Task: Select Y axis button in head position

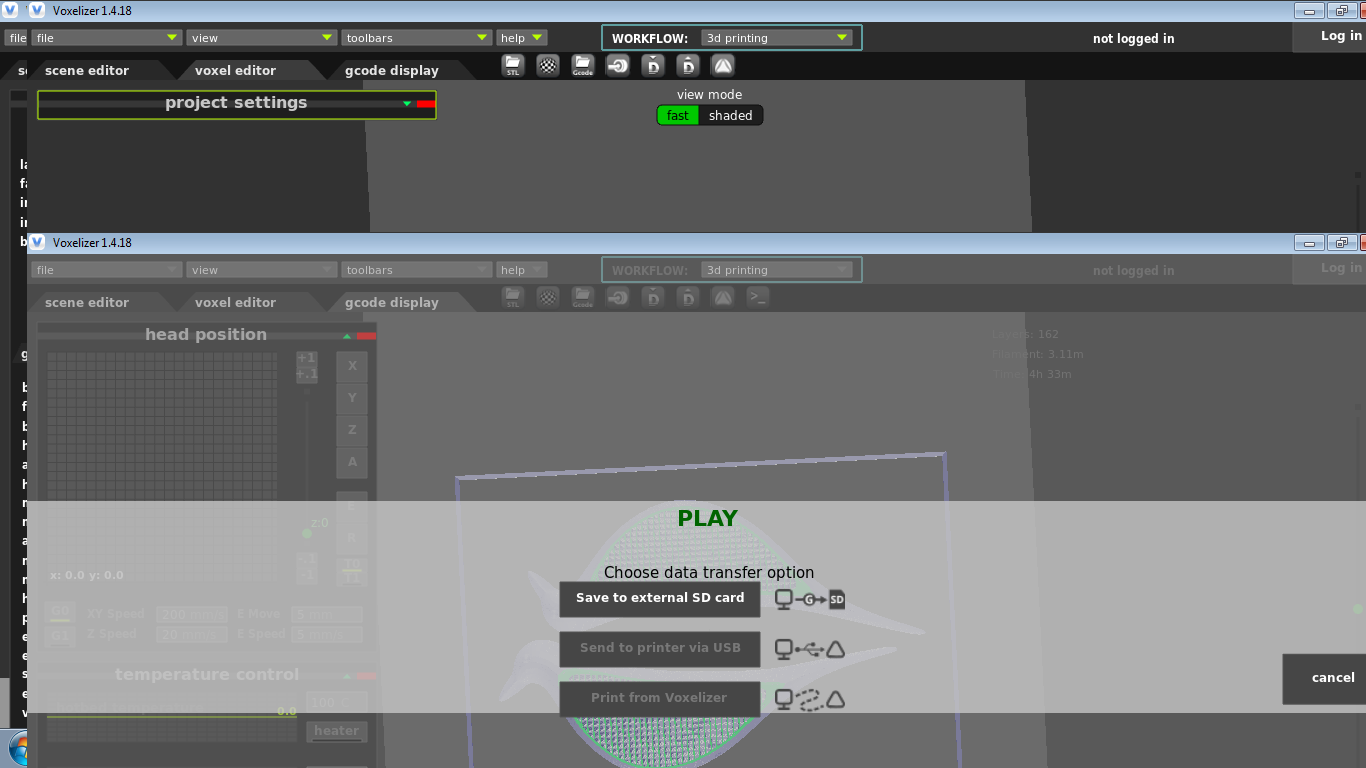Action: [352, 398]
